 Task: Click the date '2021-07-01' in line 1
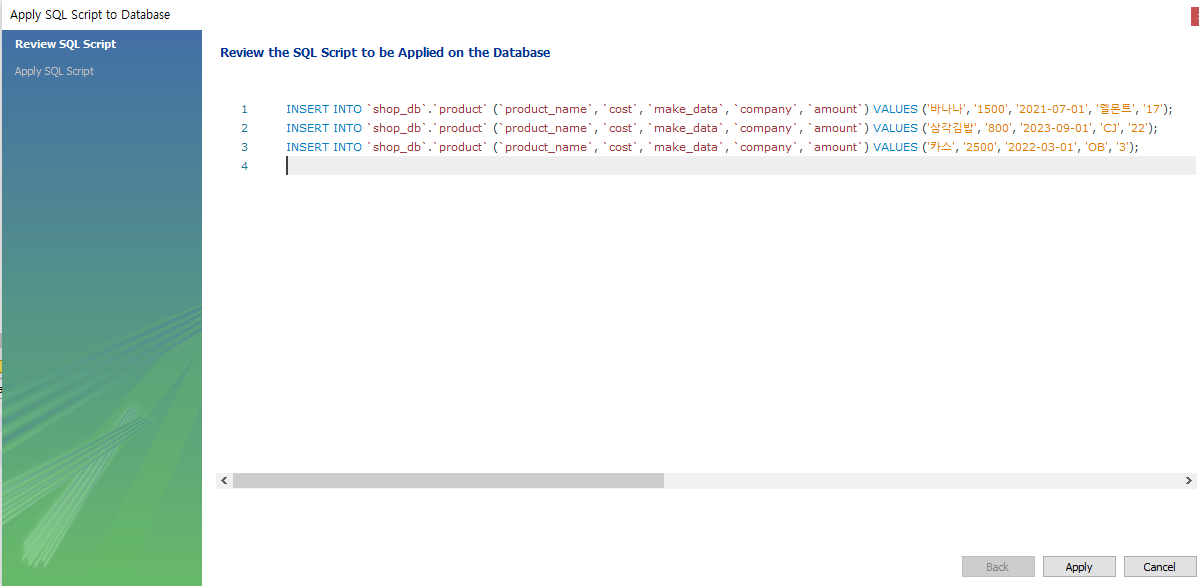coord(1052,109)
